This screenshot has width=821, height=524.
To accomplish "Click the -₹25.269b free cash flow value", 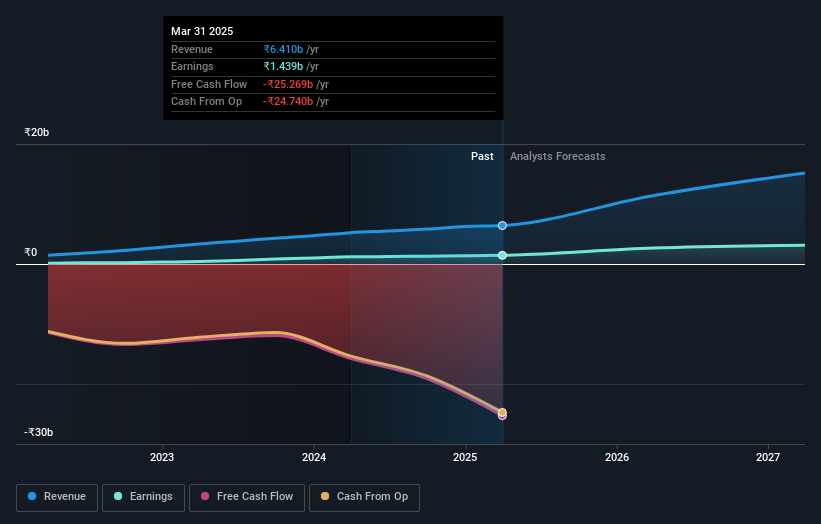I will 288,84.
